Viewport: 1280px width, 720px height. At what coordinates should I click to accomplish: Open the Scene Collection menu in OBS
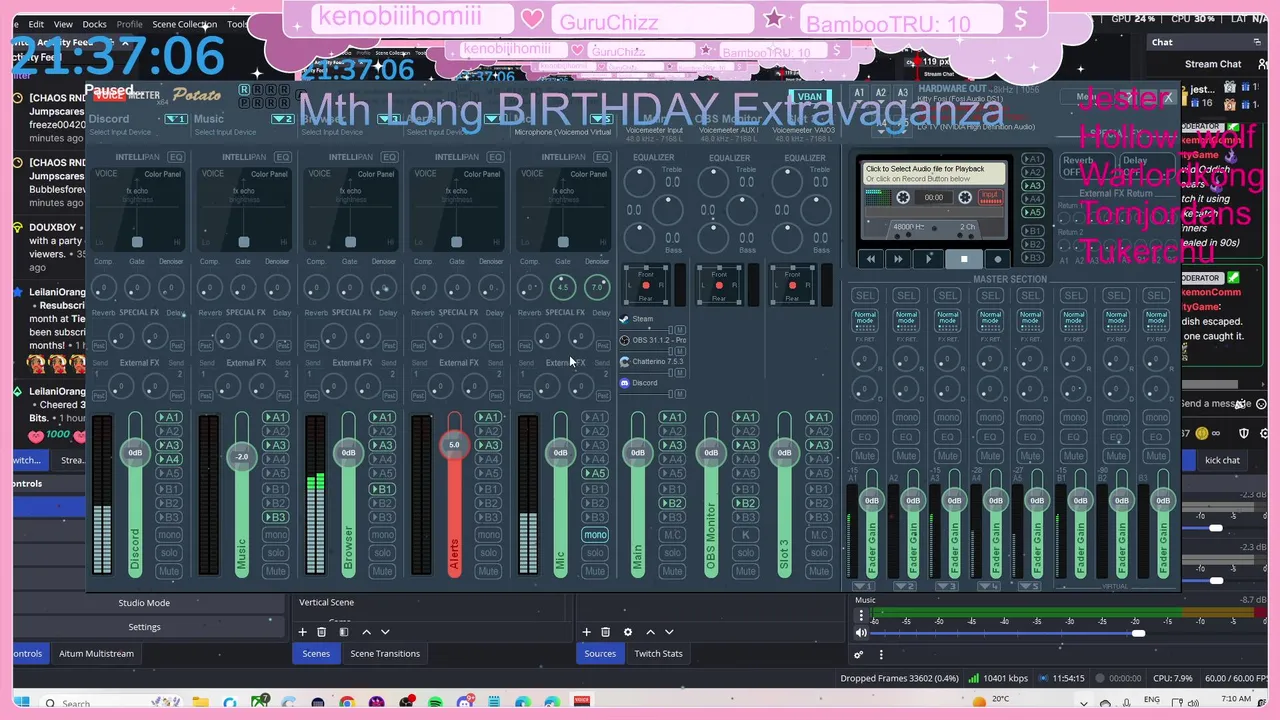tap(184, 24)
